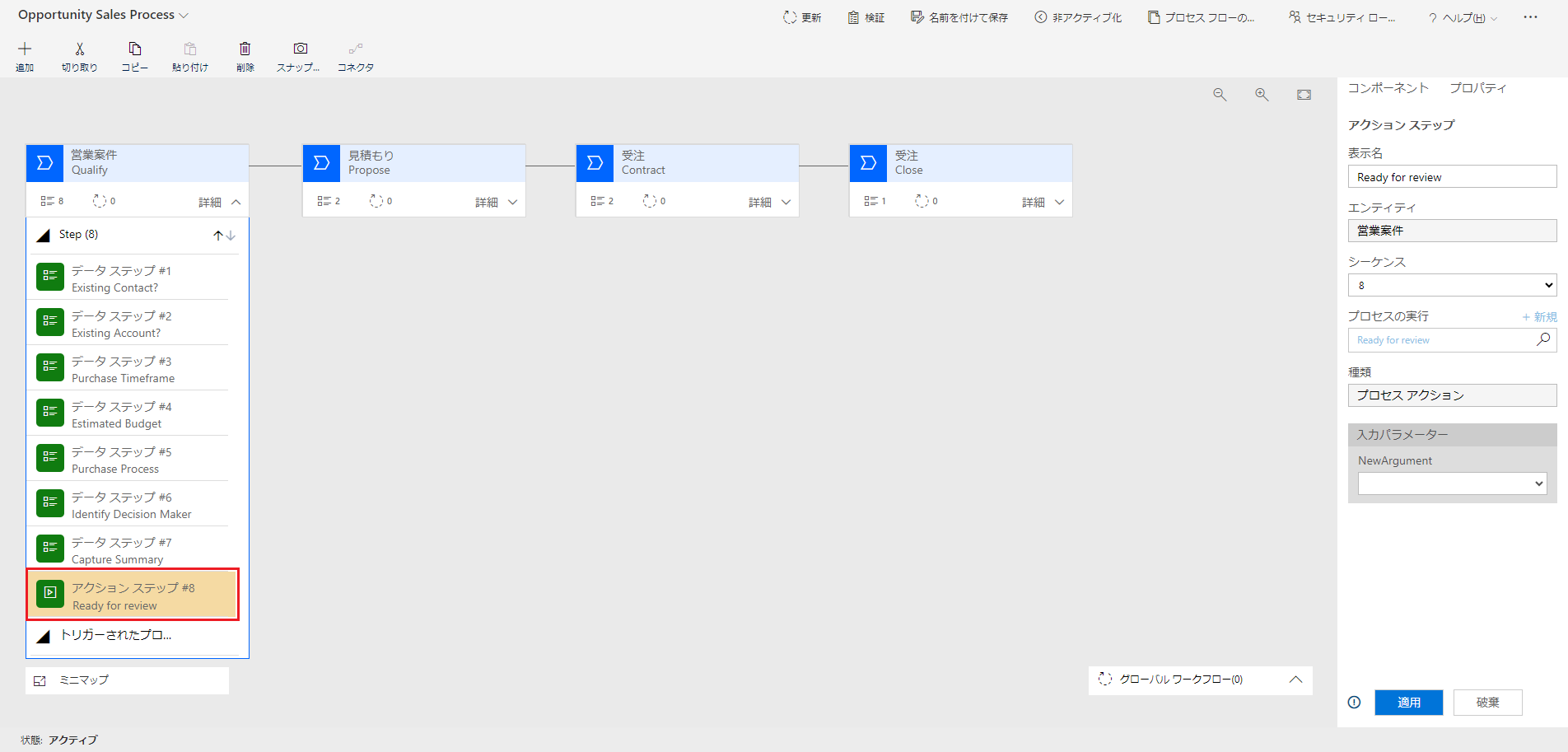Open the more options ellipsis menu

(1530, 17)
